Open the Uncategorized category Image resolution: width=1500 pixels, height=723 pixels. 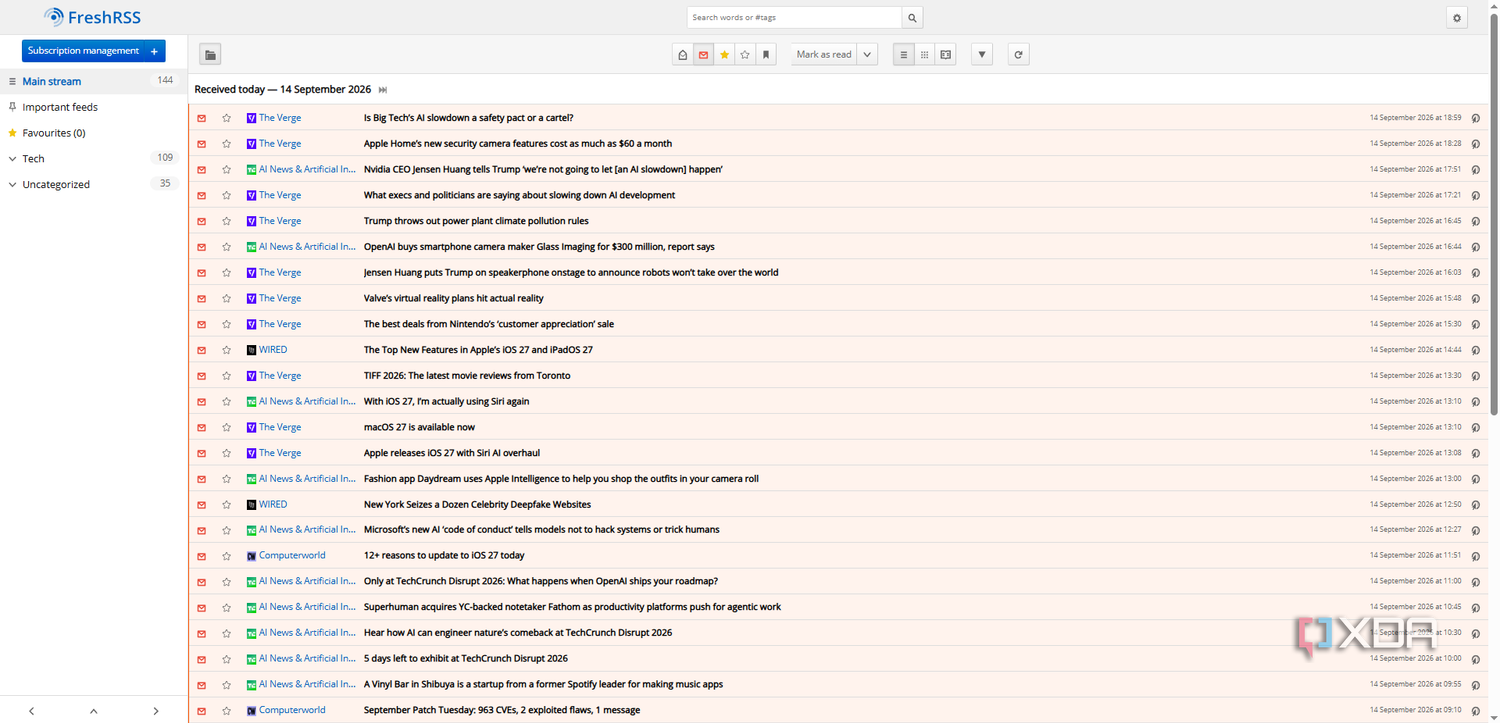point(56,185)
